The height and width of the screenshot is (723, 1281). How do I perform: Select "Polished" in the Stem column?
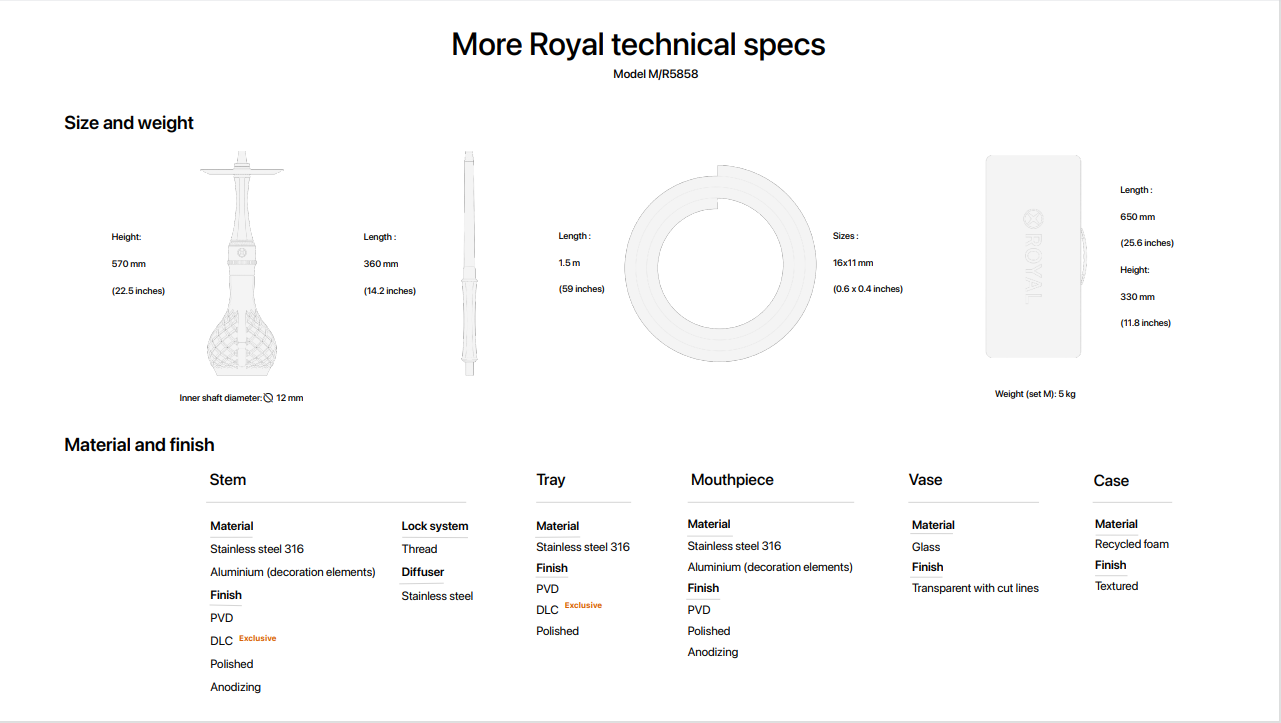point(232,664)
